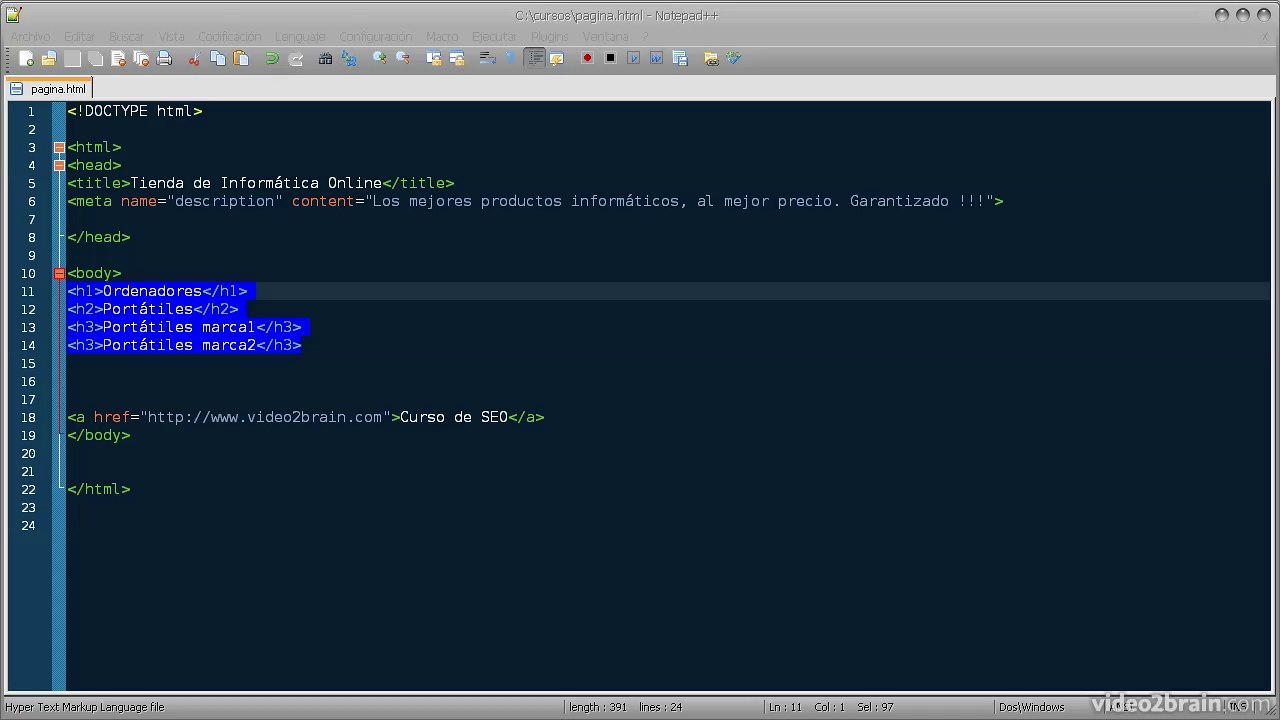Viewport: 1280px width, 720px height.
Task: Open Find with the binoculars icon
Action: point(325,59)
